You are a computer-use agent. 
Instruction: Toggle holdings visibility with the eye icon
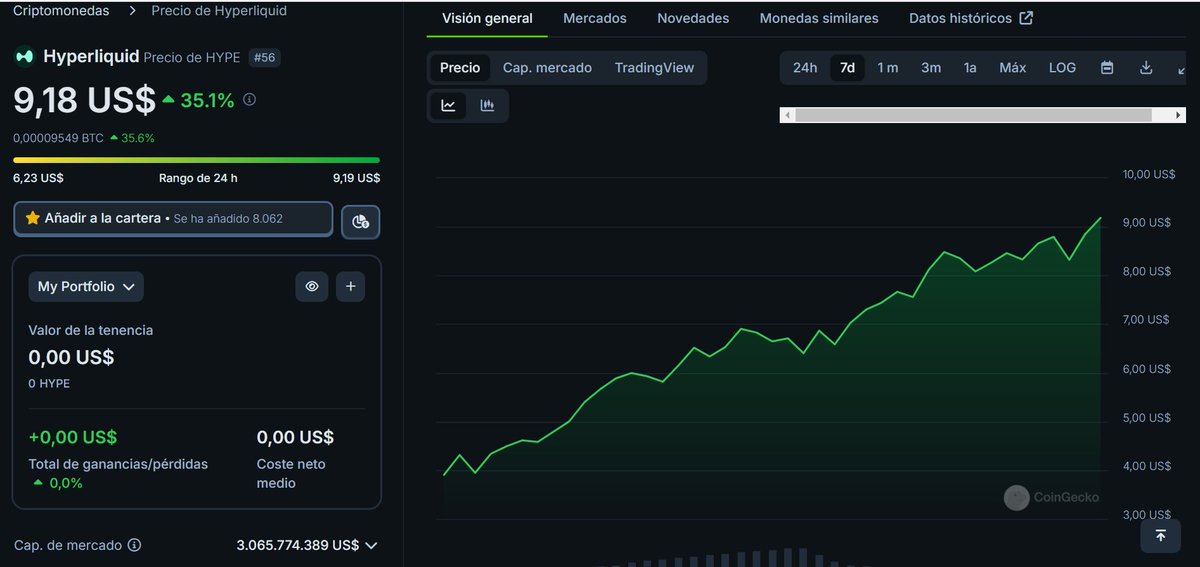pos(312,287)
